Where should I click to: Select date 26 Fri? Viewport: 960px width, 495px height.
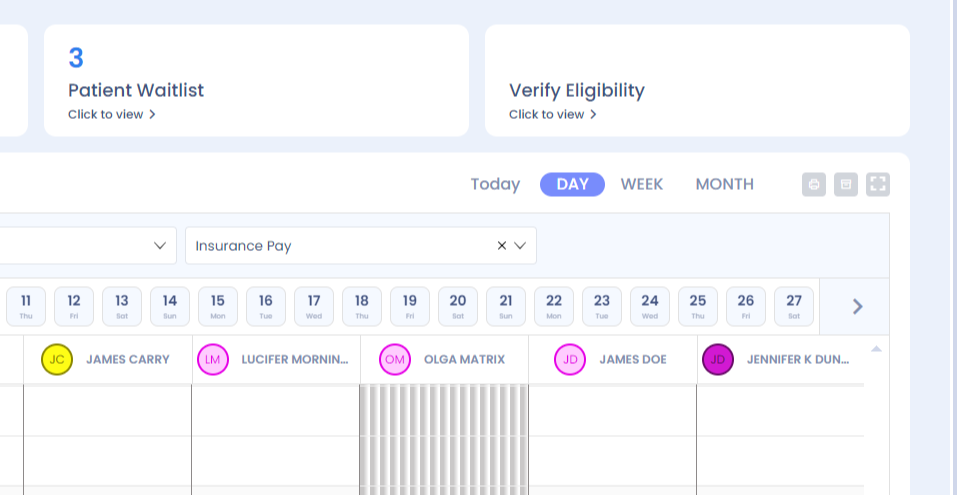click(746, 306)
